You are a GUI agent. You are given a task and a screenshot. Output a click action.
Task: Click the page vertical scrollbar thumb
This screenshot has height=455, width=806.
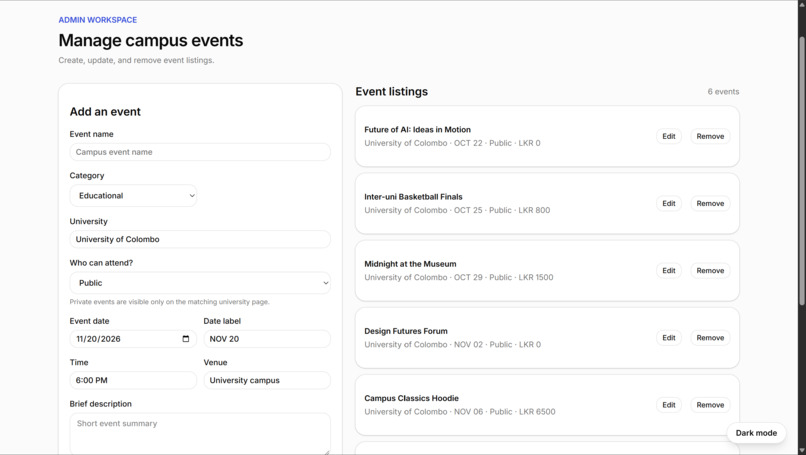[x=802, y=172]
